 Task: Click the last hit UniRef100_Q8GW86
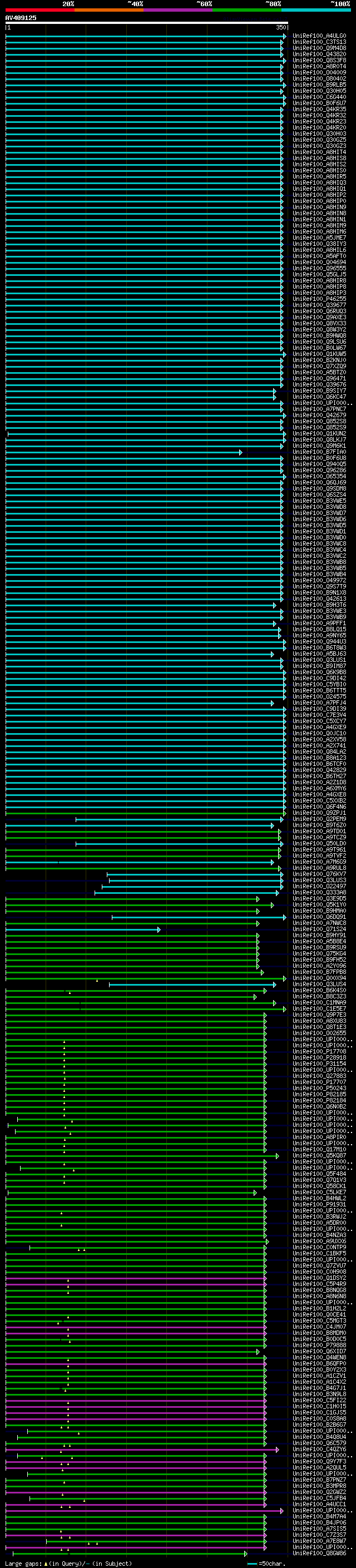[319, 1554]
